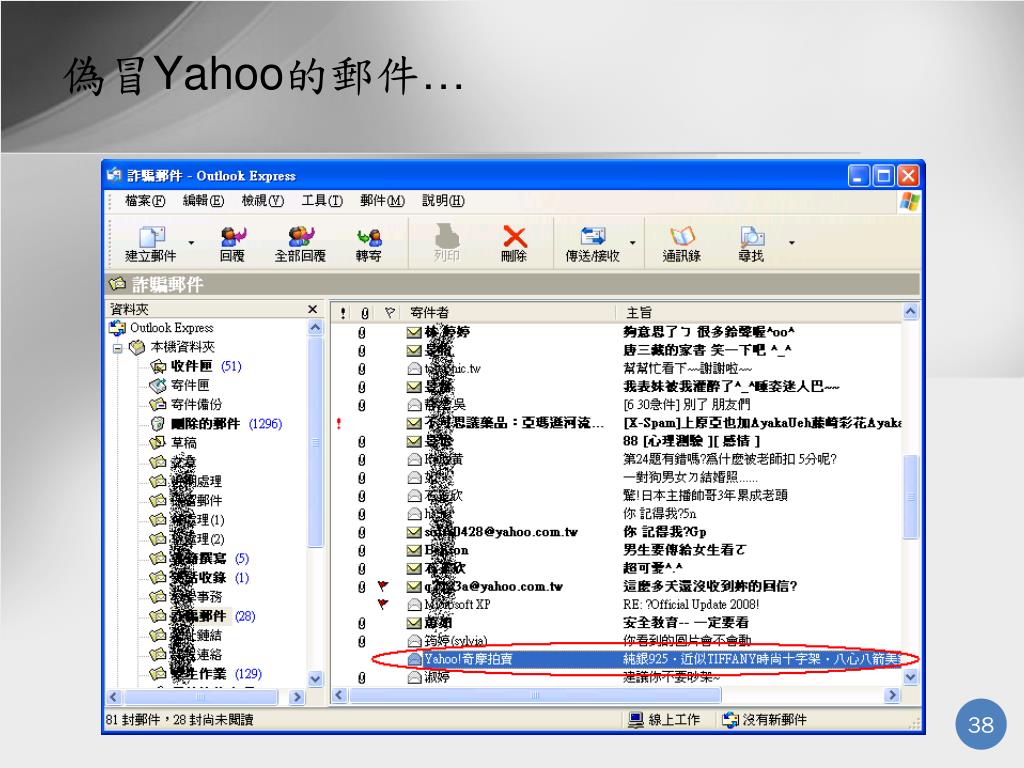
Task: Select the email 唐三藏的家書 笑一下吧
Action: 617,350
